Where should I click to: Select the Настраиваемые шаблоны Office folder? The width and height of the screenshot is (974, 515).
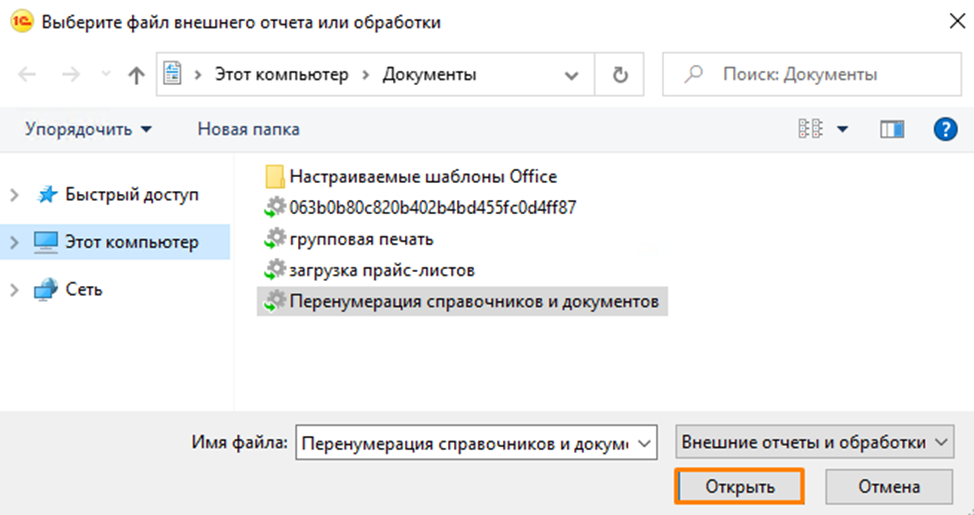[422, 177]
